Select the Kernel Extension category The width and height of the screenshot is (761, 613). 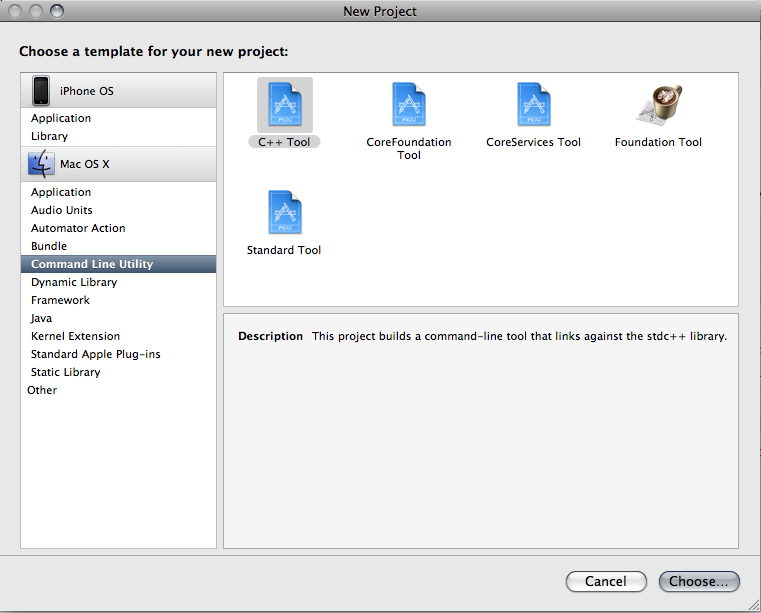tap(75, 336)
